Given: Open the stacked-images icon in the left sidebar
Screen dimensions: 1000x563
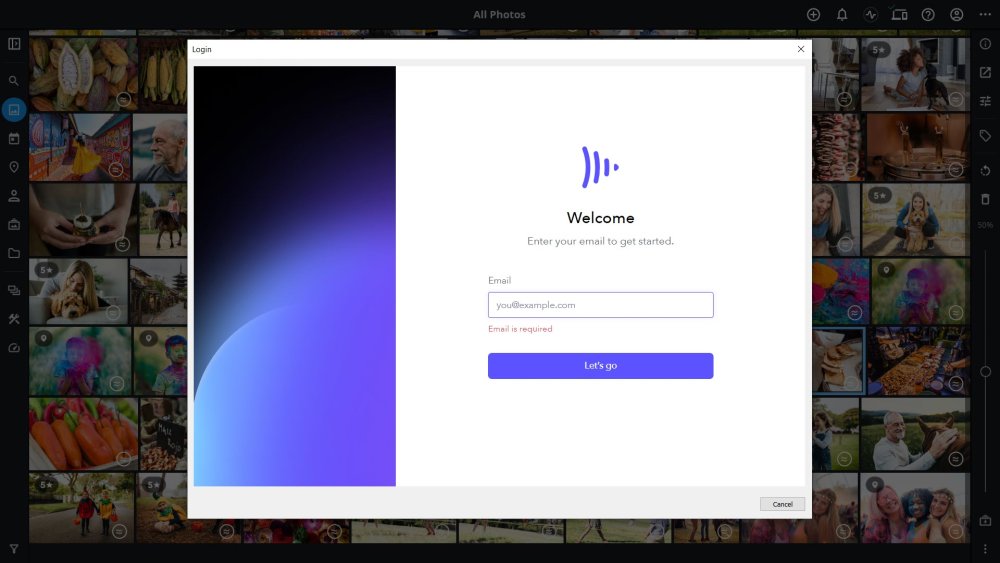Looking at the screenshot, I should (x=14, y=290).
